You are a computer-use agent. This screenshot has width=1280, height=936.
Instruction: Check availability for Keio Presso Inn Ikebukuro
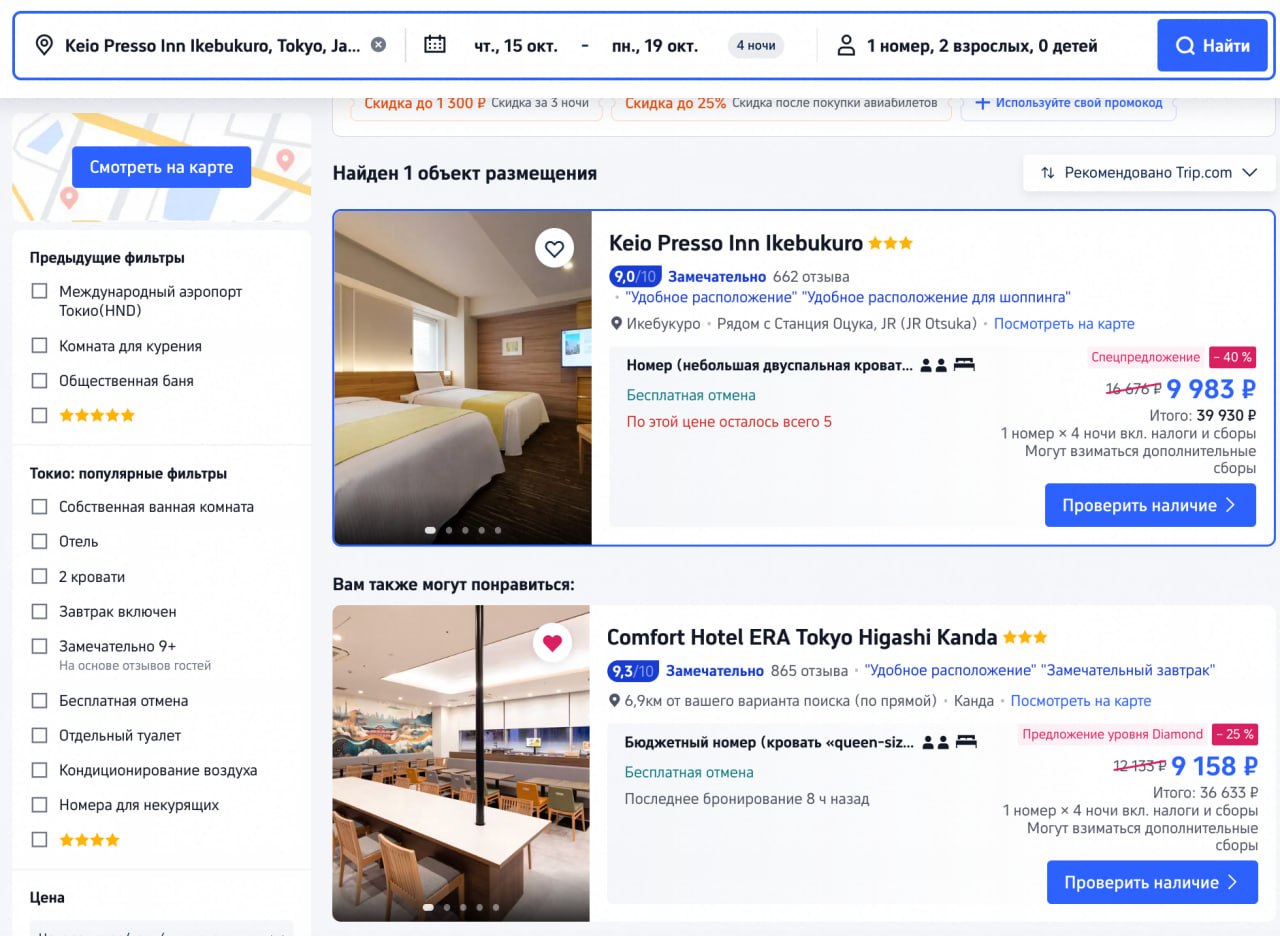pyautogui.click(x=1150, y=505)
